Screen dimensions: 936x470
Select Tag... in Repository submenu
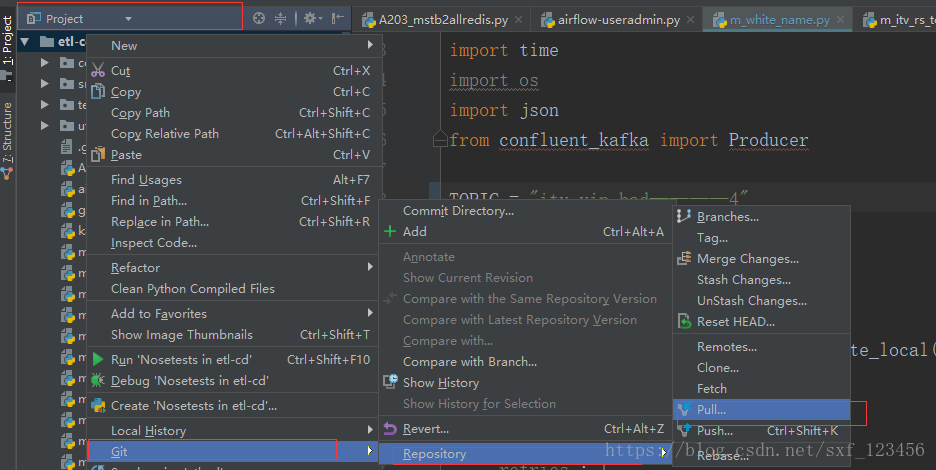(x=762, y=238)
